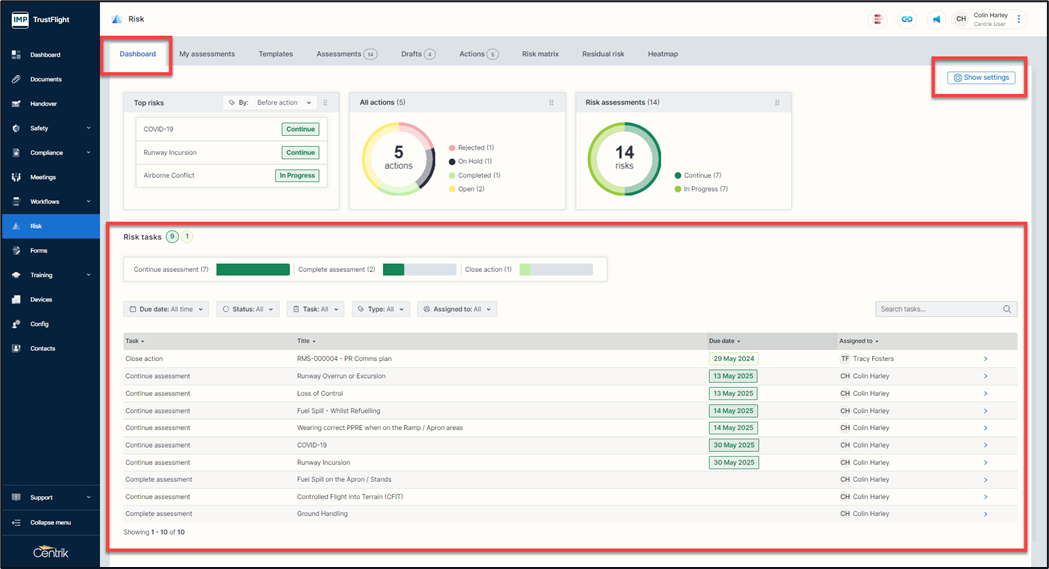Click drag handle icon on All actions widget
The height and width of the screenshot is (569, 1049).
point(551,103)
